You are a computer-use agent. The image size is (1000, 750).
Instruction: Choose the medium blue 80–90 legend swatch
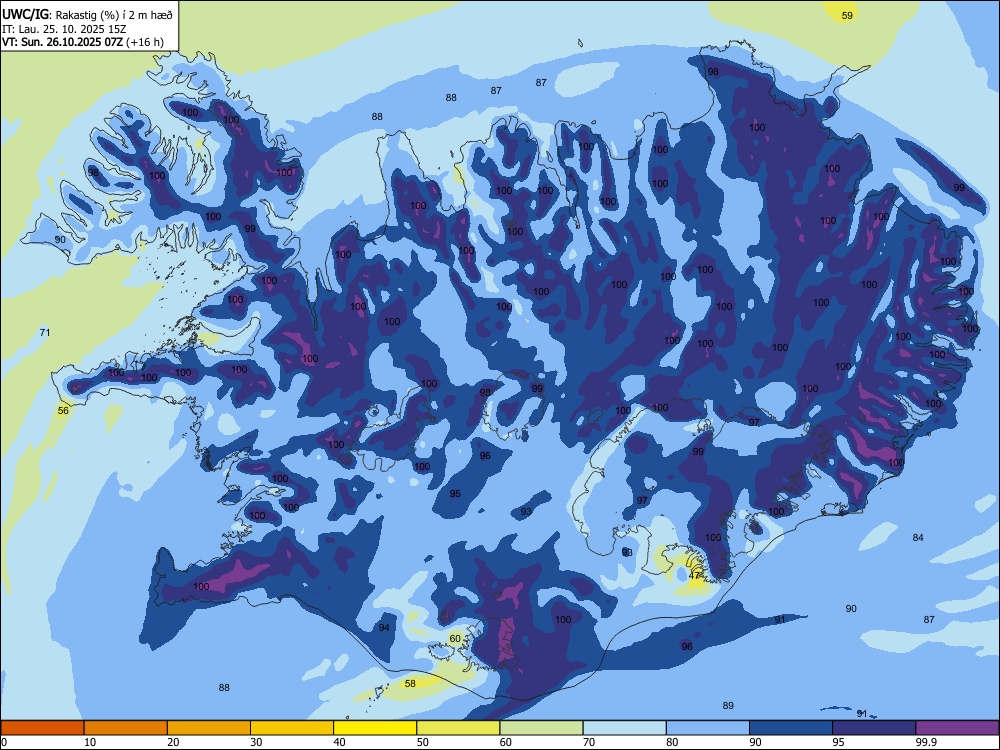708,728
